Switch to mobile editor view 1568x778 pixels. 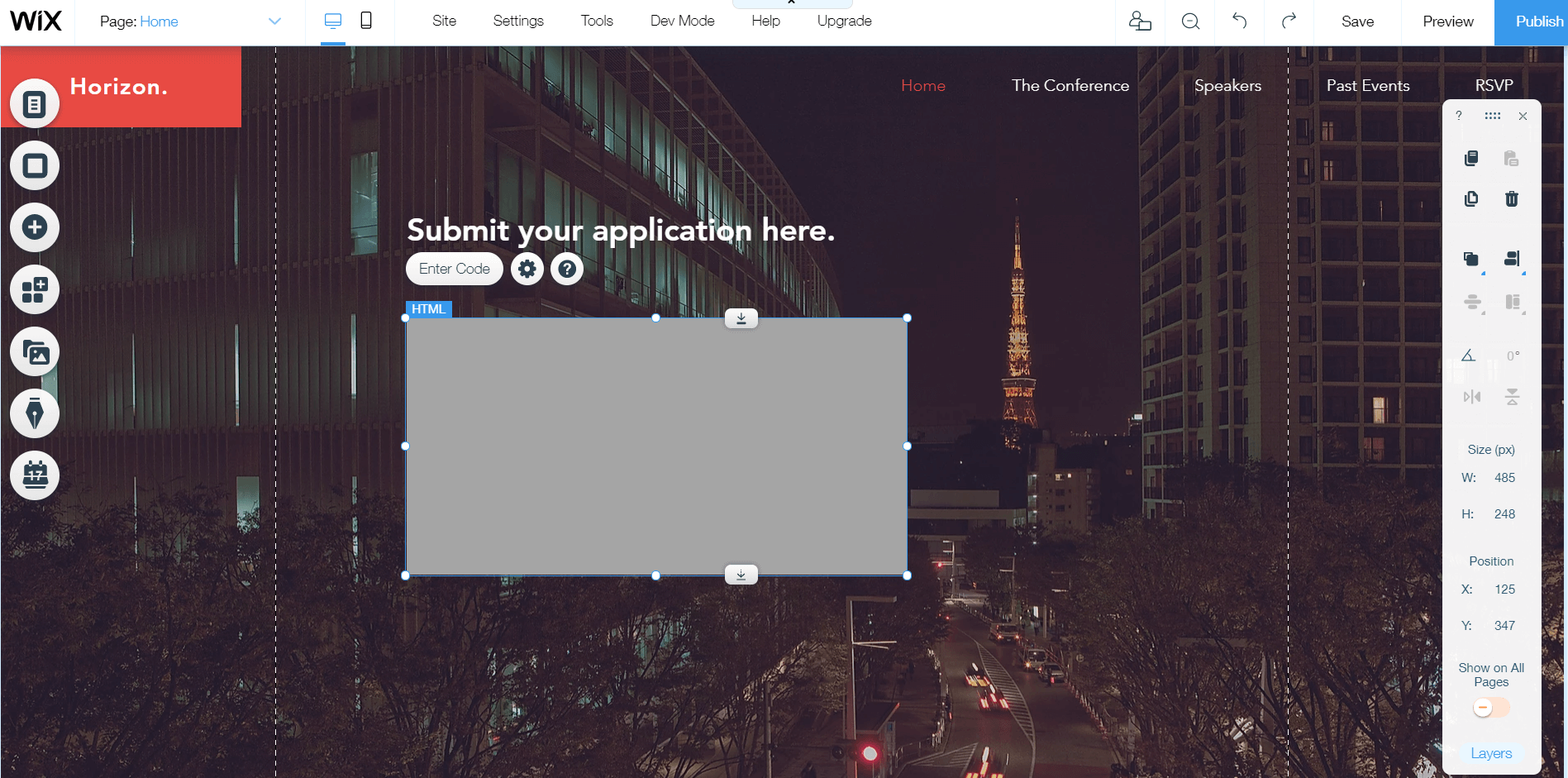[x=365, y=20]
